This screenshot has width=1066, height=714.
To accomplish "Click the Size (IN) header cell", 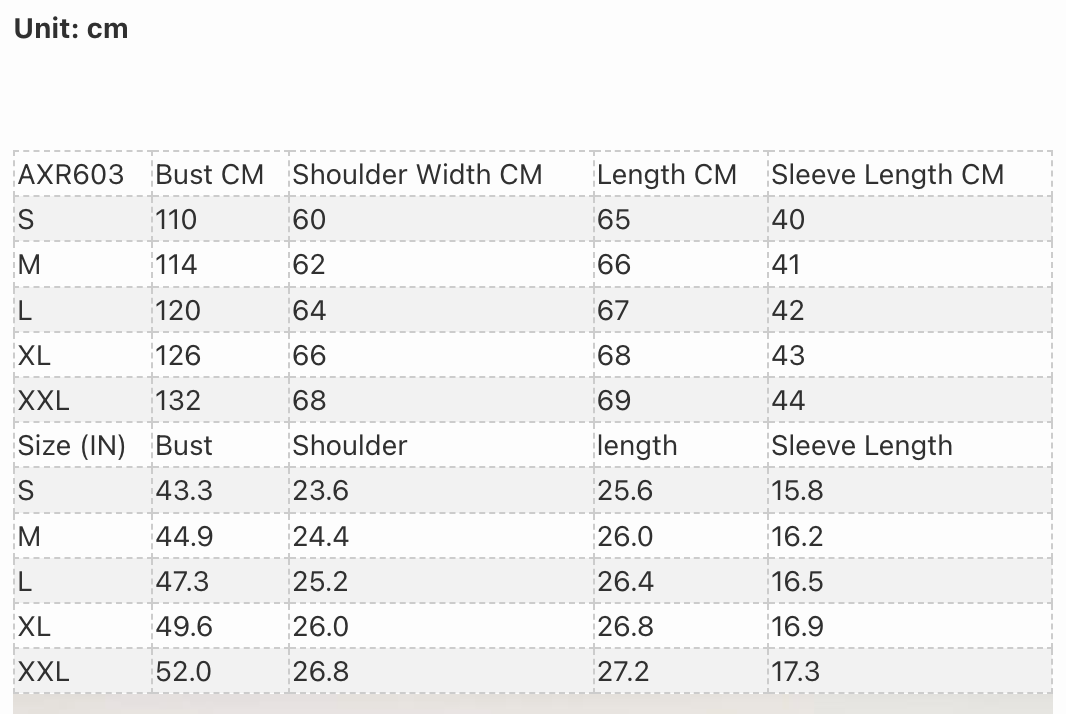I will (x=83, y=445).
